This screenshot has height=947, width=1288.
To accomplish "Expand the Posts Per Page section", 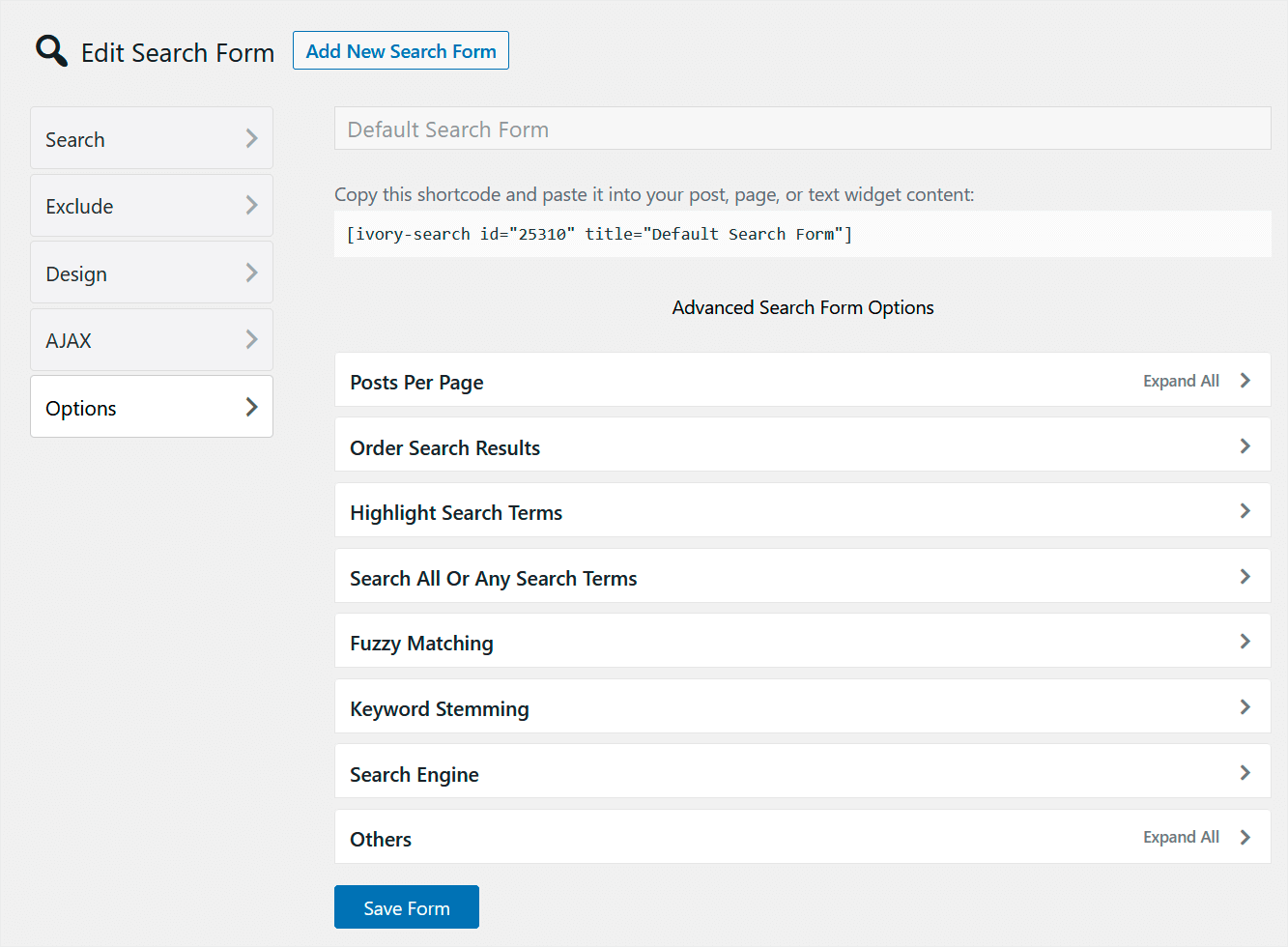I will click(x=676, y=381).
